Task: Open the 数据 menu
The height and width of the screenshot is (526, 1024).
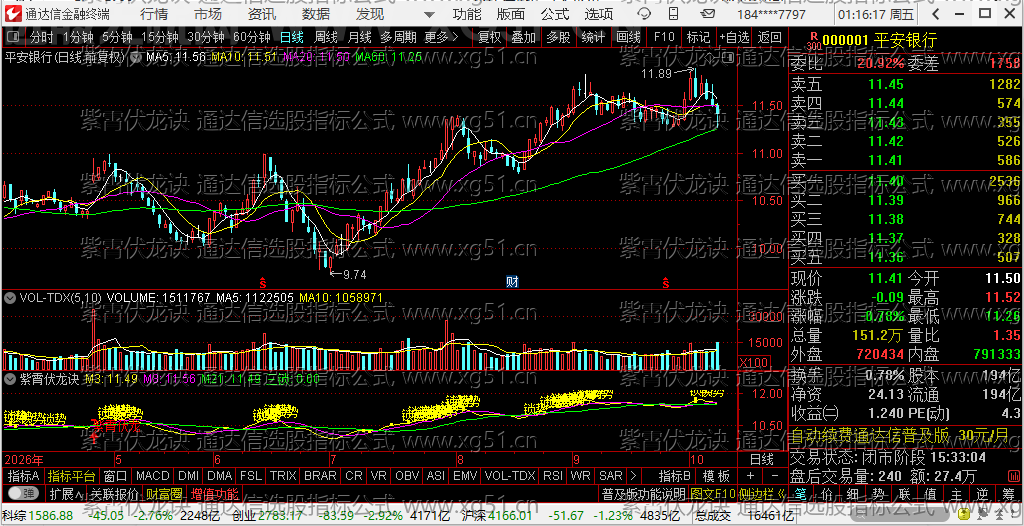Action: 316,14
